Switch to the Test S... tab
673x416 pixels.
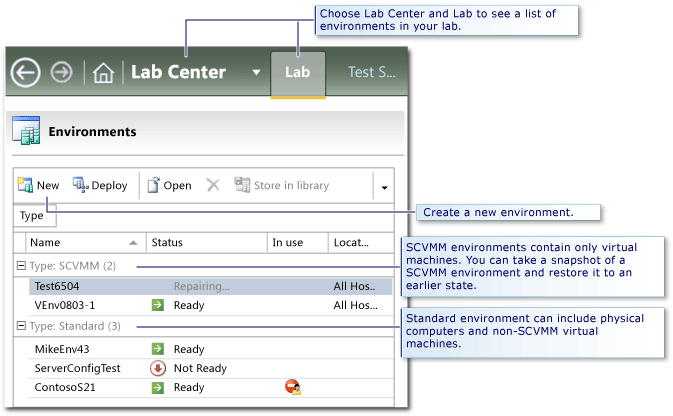tap(372, 72)
